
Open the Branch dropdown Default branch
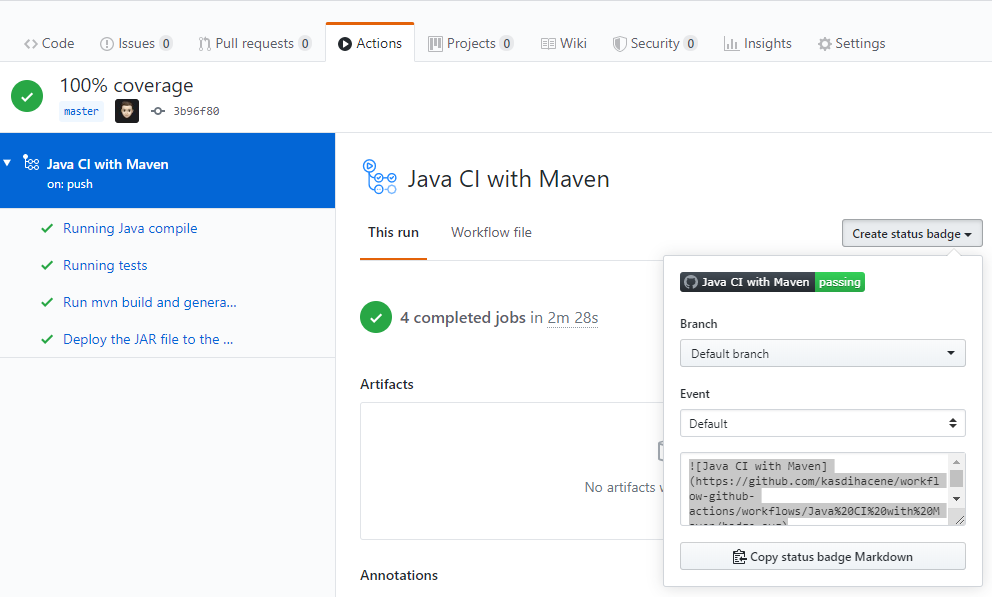[x=822, y=354]
